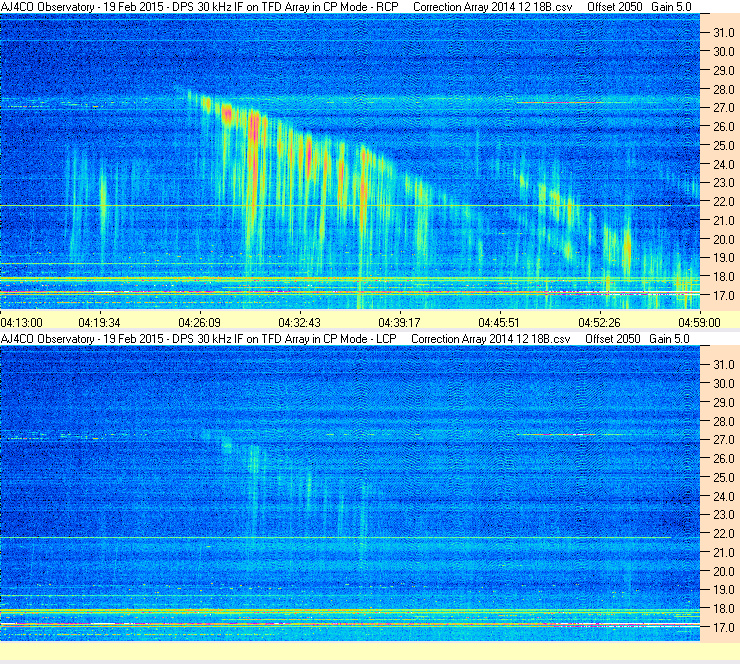Select the 17.0 frequency label on LCP panel

click(x=724, y=628)
